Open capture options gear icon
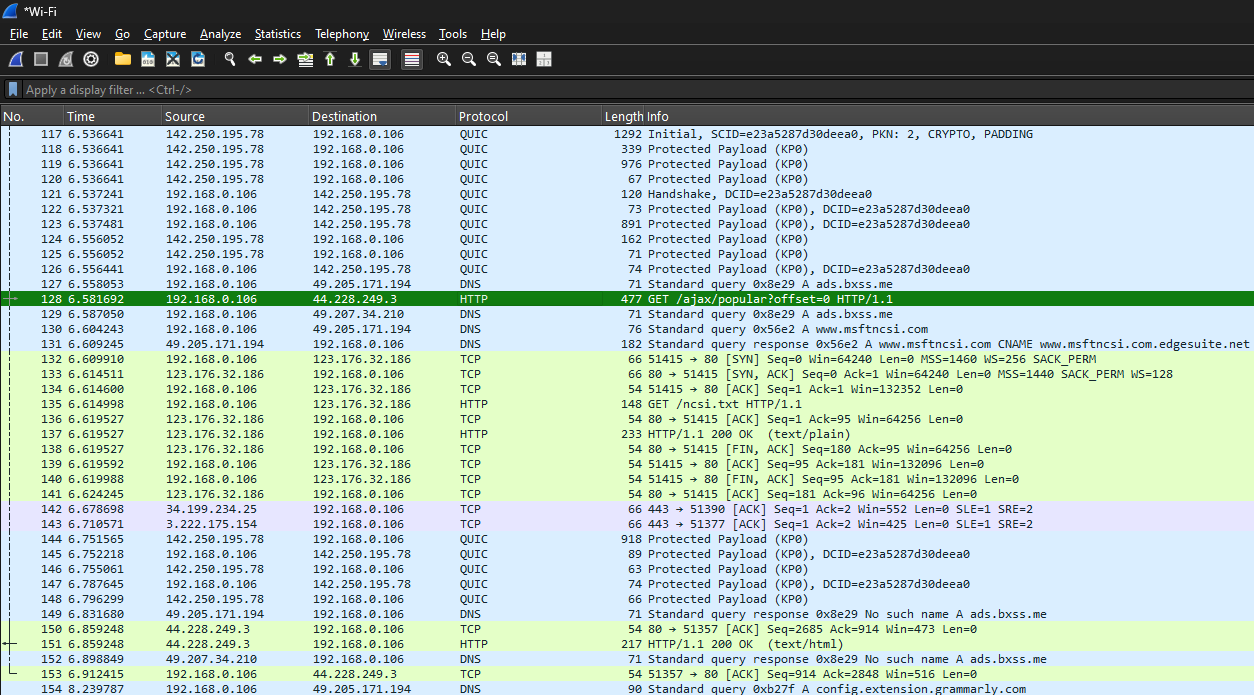 pyautogui.click(x=91, y=60)
